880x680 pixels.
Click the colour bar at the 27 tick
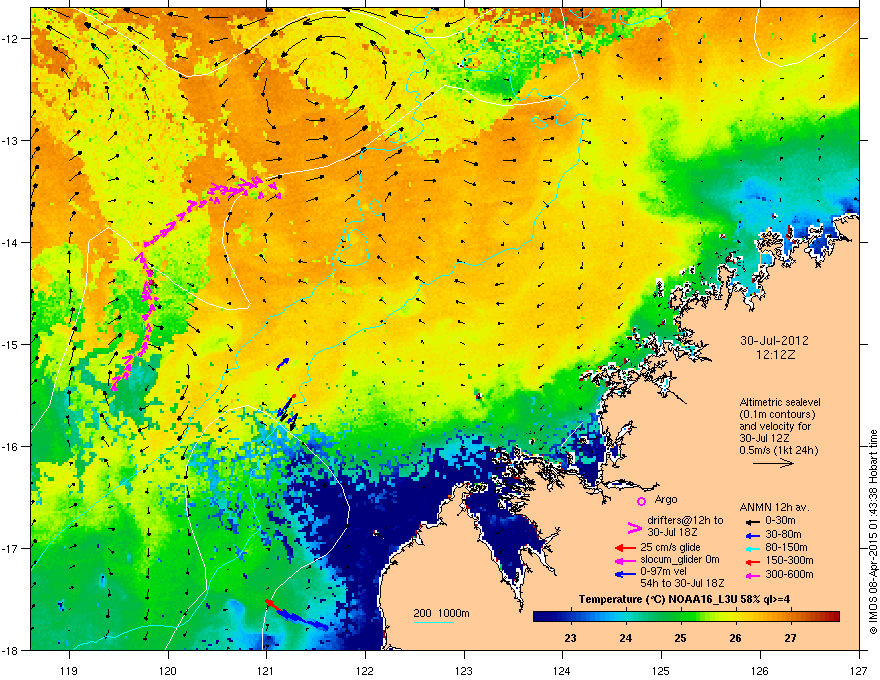point(790,617)
